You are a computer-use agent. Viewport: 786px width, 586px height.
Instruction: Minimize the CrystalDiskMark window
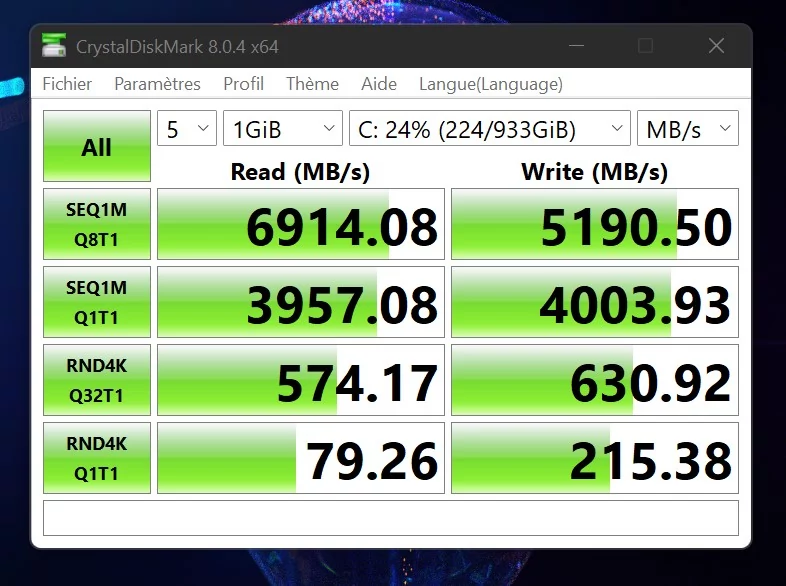tap(576, 46)
